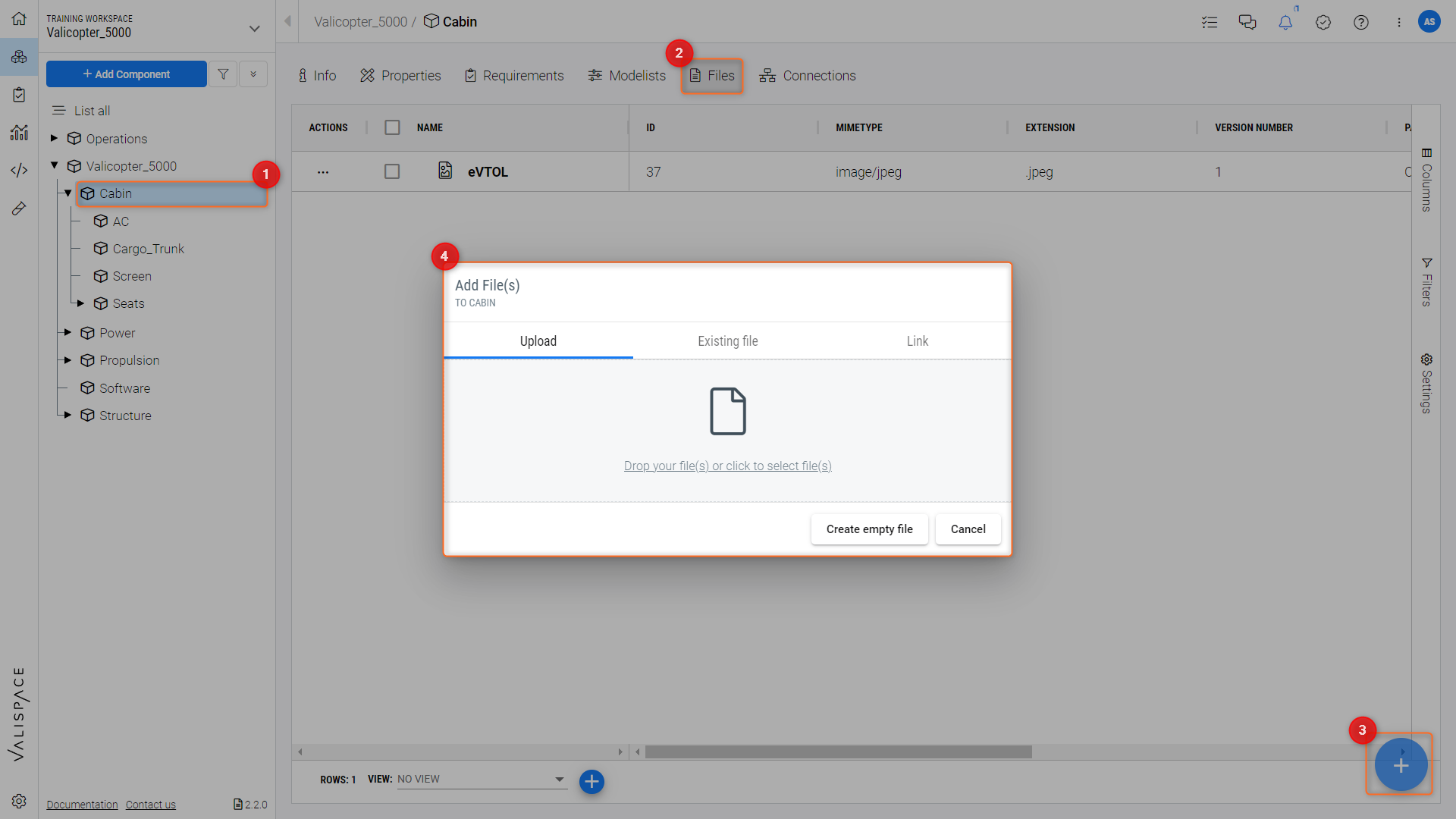Open the components module icon

coord(19,57)
